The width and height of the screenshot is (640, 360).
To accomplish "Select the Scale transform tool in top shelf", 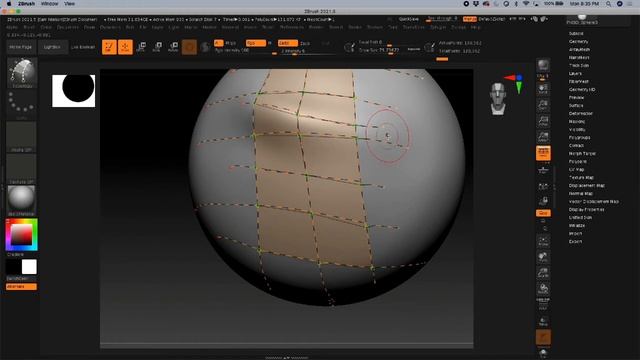I will 157,47.
